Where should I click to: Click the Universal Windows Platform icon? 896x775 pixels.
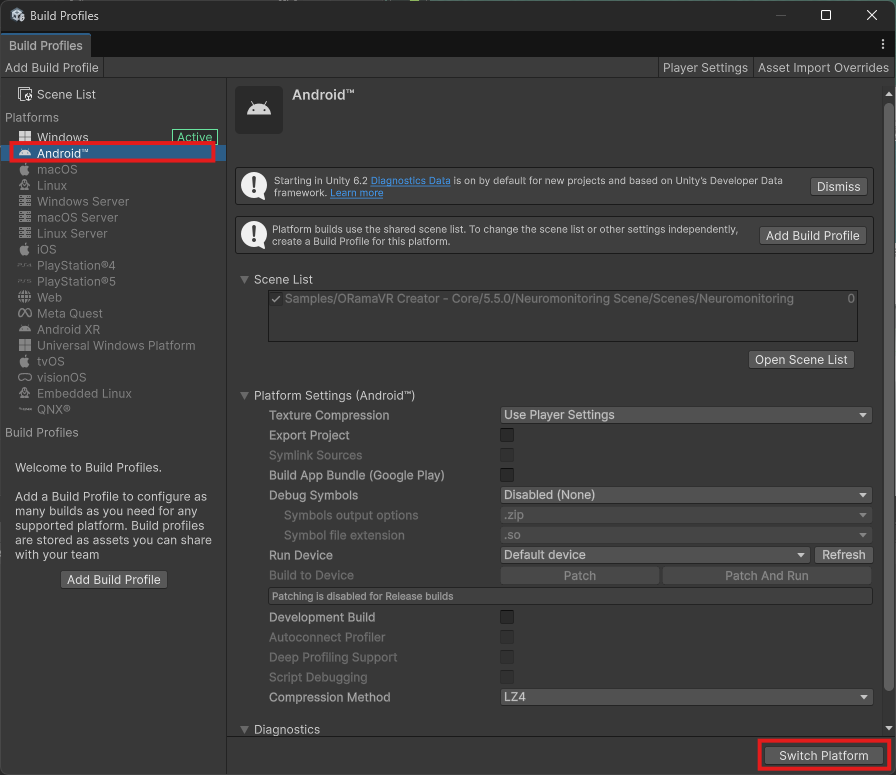pos(25,345)
